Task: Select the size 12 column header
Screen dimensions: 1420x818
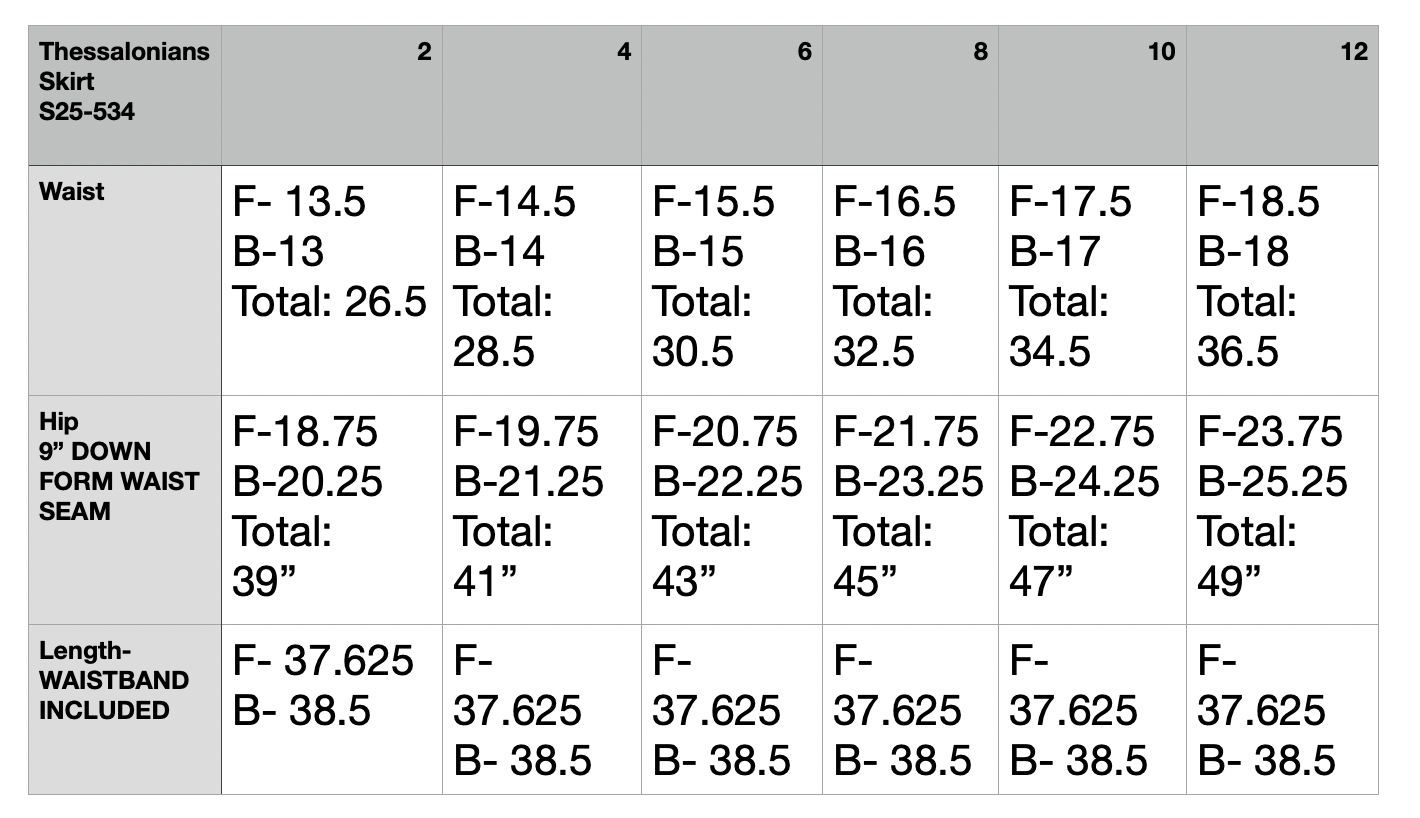Action: pyautogui.click(x=1282, y=96)
